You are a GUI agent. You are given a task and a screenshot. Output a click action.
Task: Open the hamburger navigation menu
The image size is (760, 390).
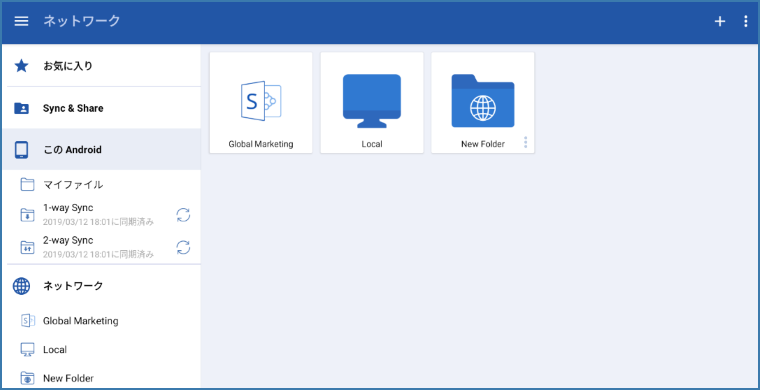click(x=21, y=21)
